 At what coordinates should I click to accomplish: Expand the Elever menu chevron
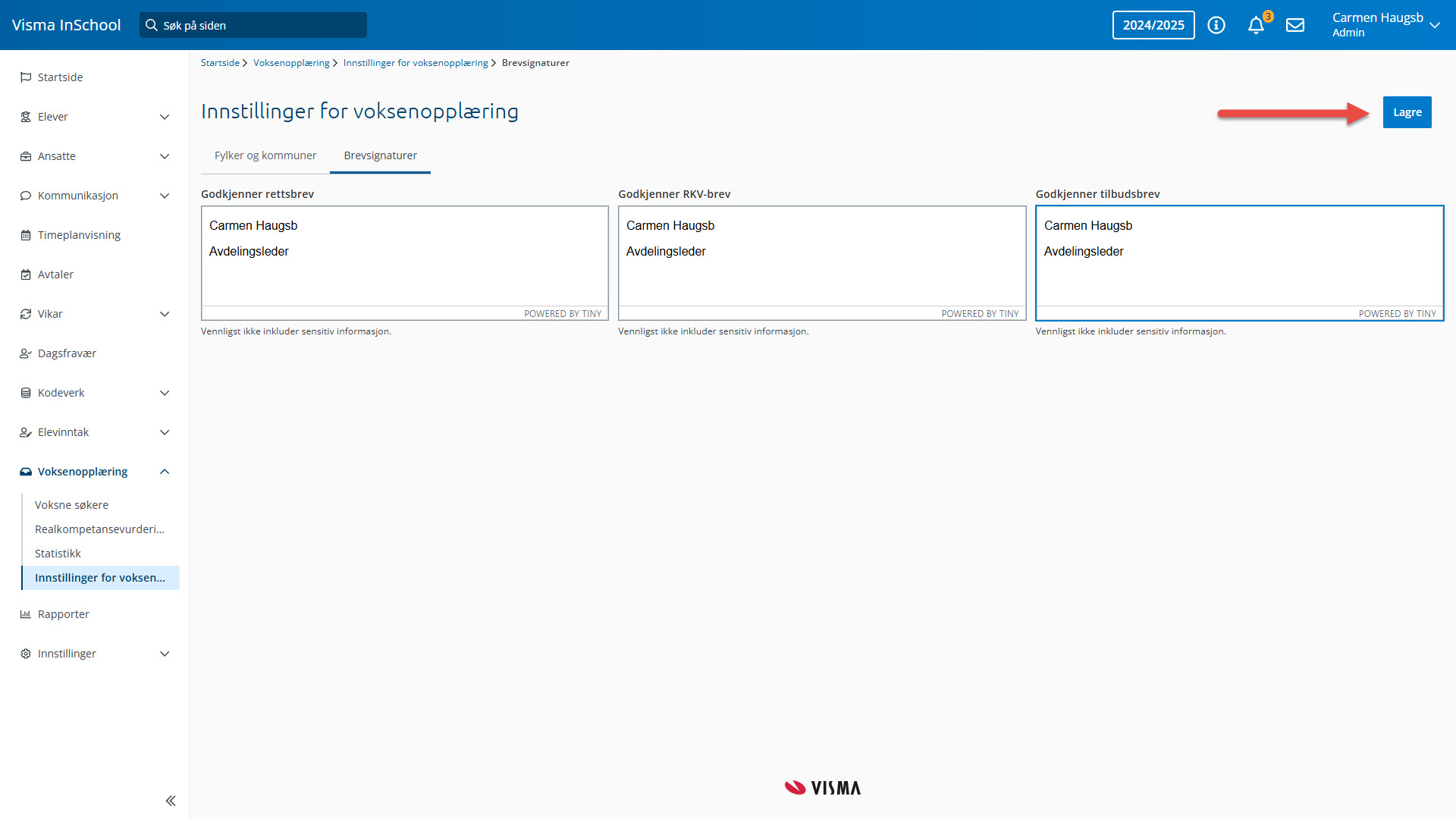[x=165, y=117]
